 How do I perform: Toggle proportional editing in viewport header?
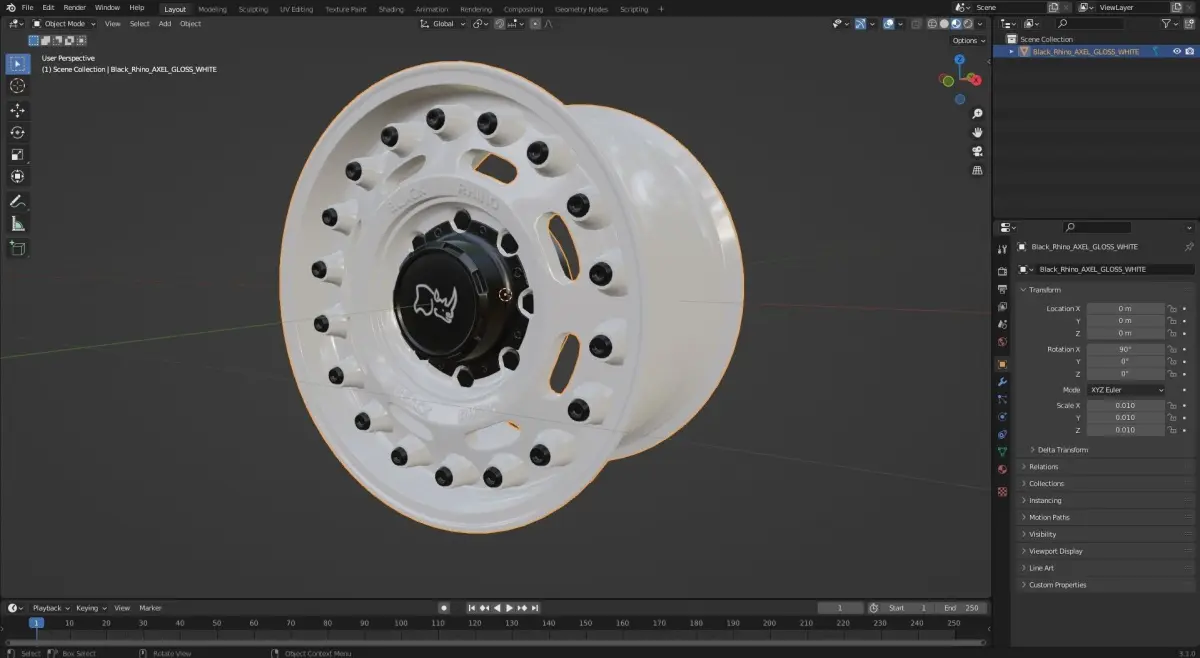[535, 23]
